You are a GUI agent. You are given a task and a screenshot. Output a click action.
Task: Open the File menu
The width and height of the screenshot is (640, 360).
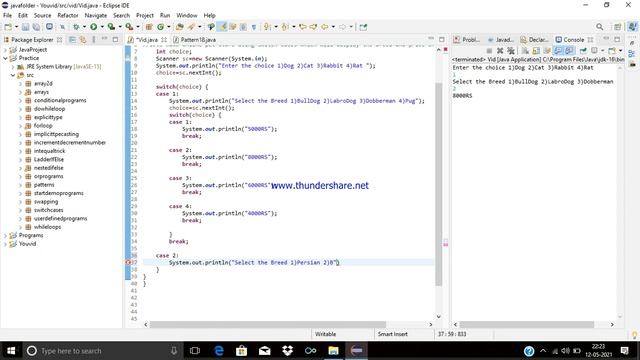pyautogui.click(x=7, y=15)
